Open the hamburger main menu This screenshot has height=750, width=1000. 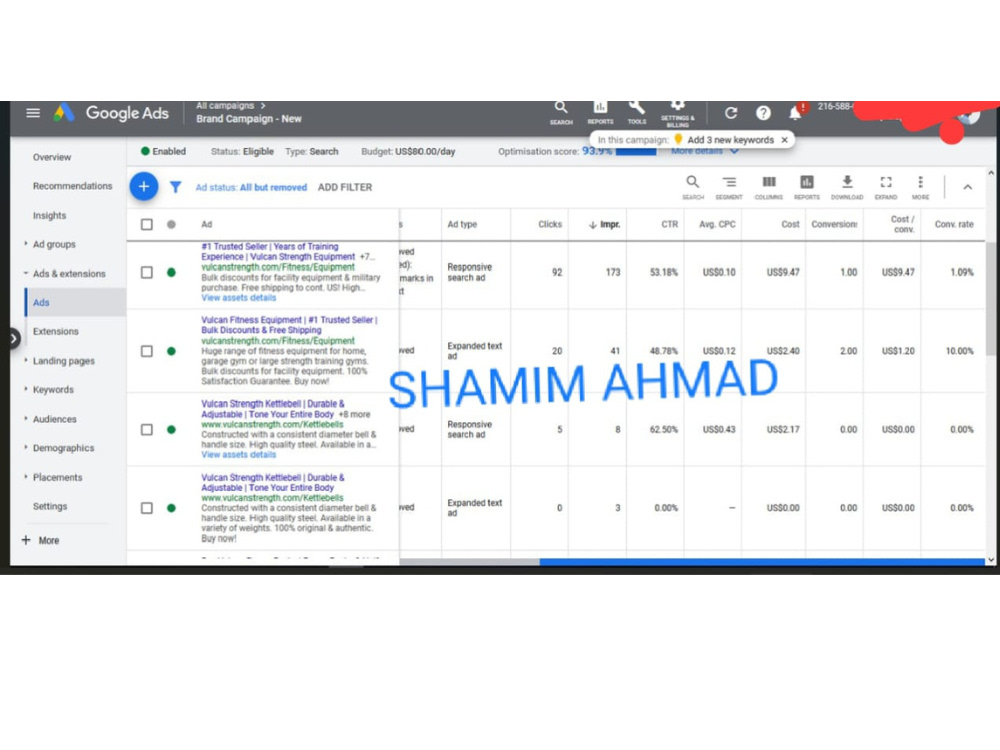[x=33, y=114]
